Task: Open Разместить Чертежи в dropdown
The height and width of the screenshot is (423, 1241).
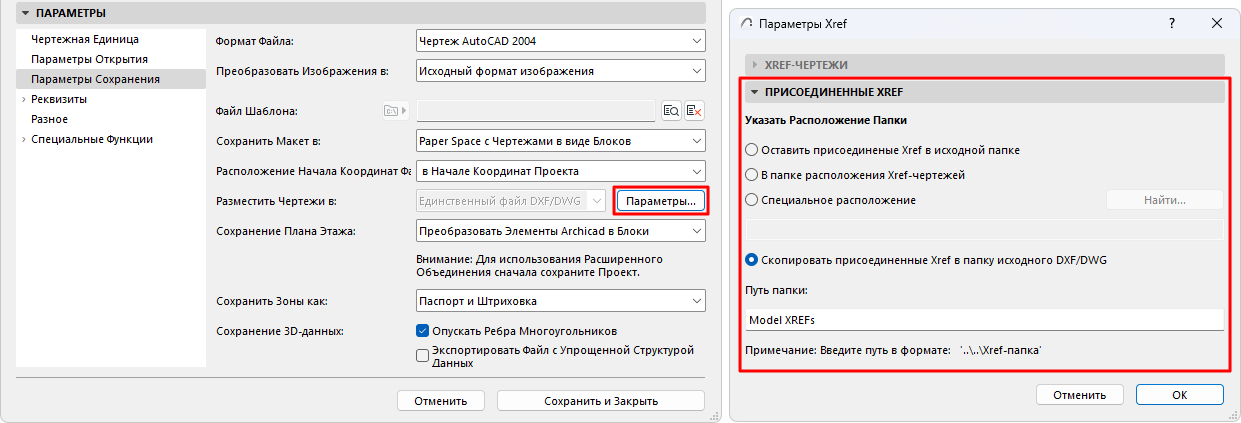Action: tap(510, 201)
